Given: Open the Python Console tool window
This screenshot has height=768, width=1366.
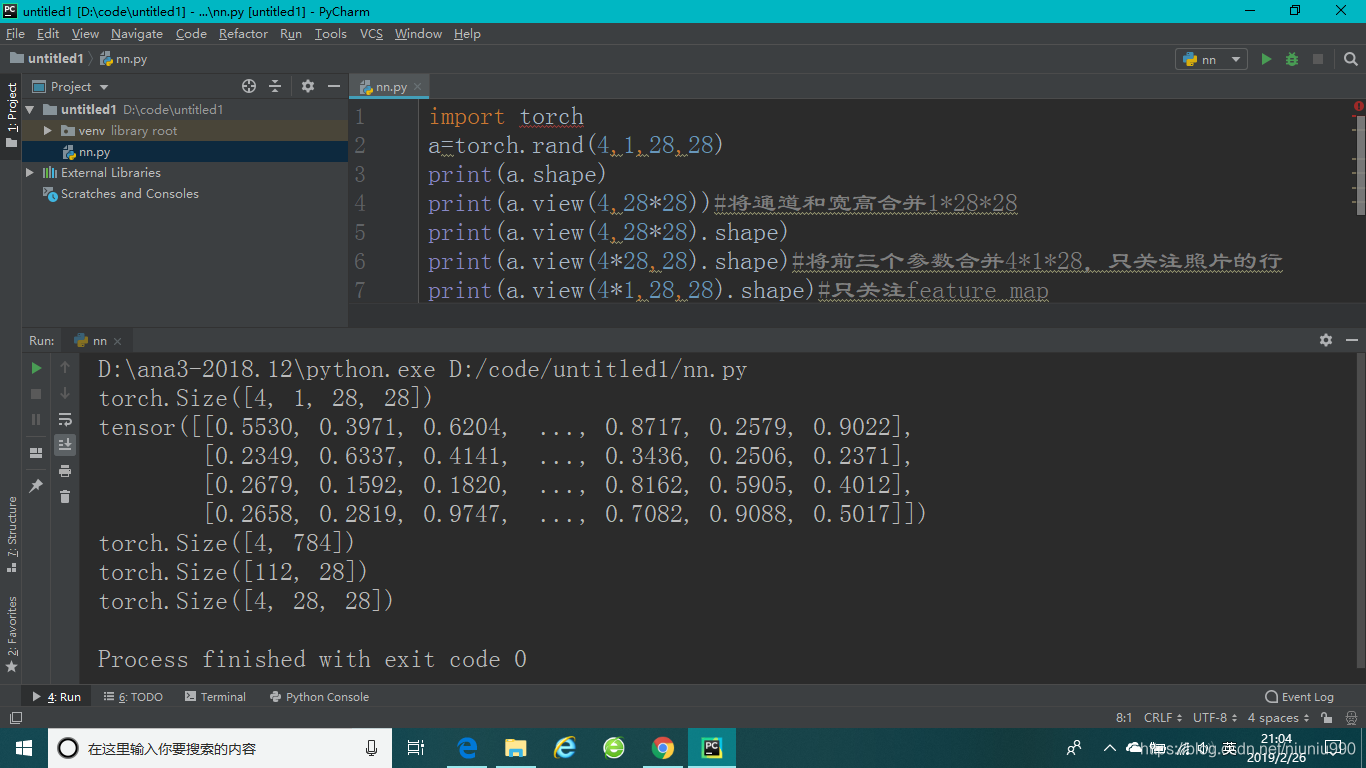Looking at the screenshot, I should [x=319, y=697].
